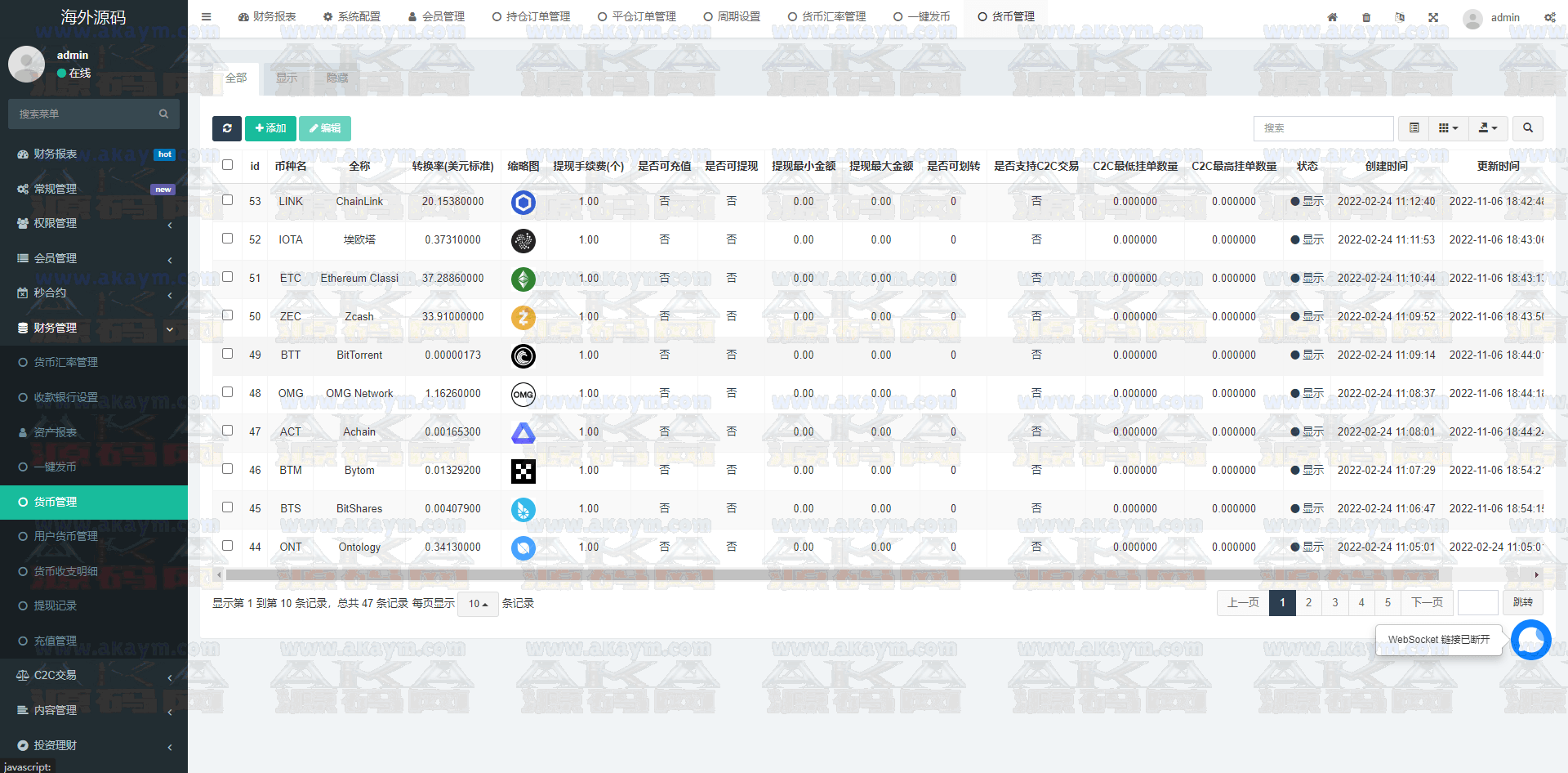This screenshot has width=1568, height=773.
Task: Click the trash clear-cache icon in header
Action: point(1366,17)
